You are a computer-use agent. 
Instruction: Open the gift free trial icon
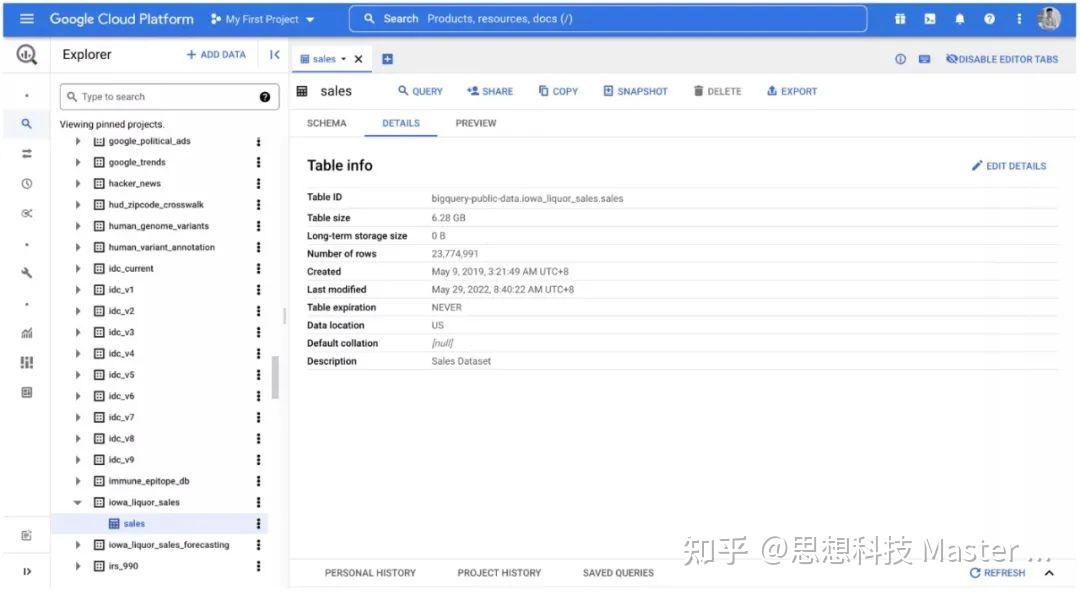coord(900,19)
